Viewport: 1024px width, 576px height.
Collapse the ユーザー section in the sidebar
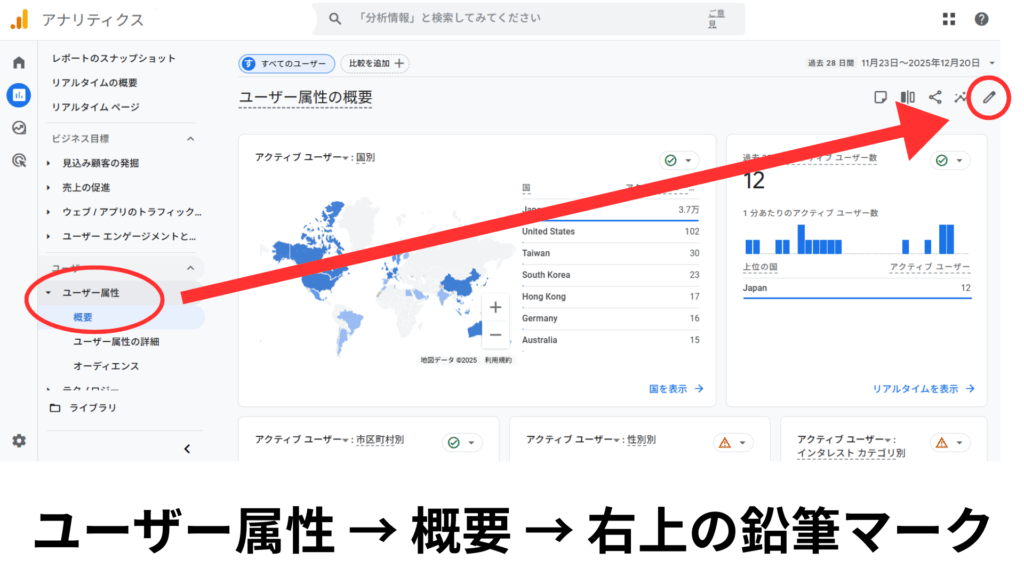[189, 268]
